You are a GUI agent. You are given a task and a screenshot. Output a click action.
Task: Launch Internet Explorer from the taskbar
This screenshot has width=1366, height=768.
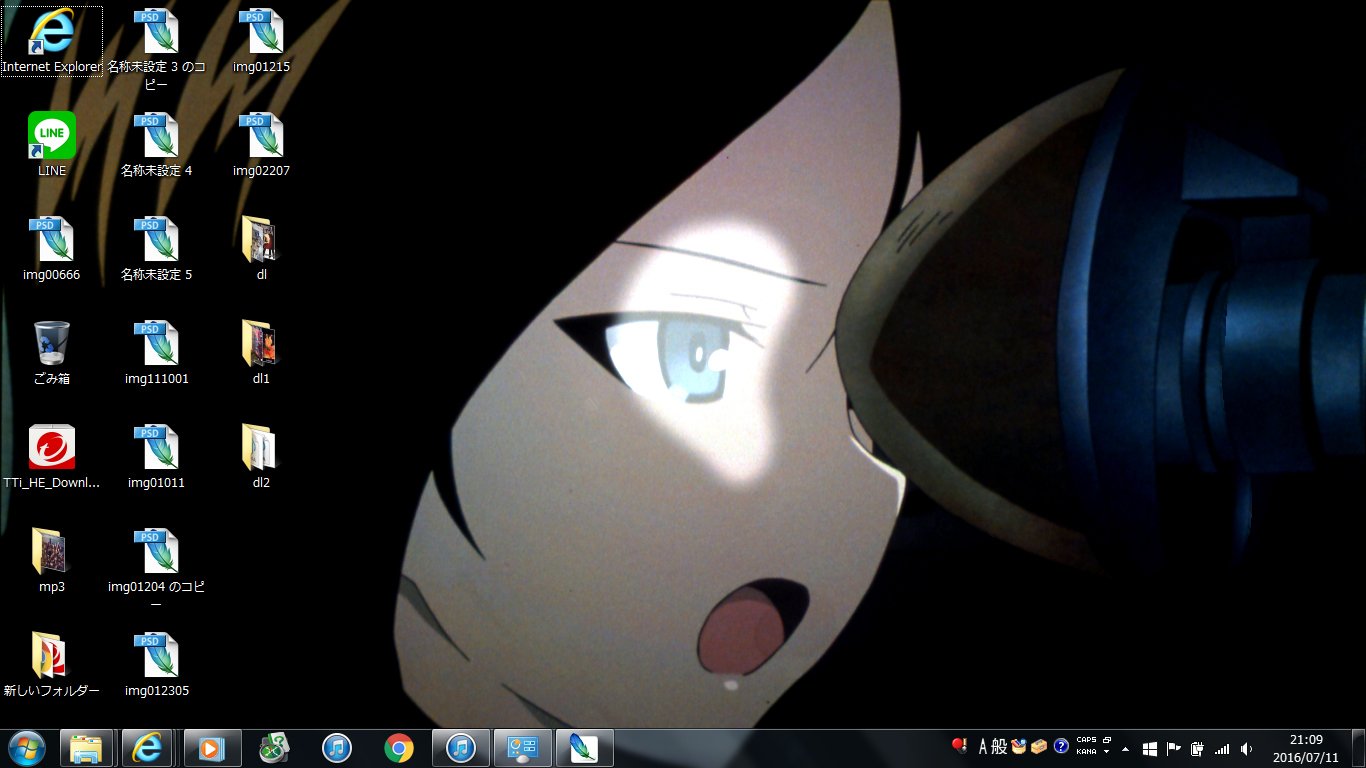pos(148,748)
